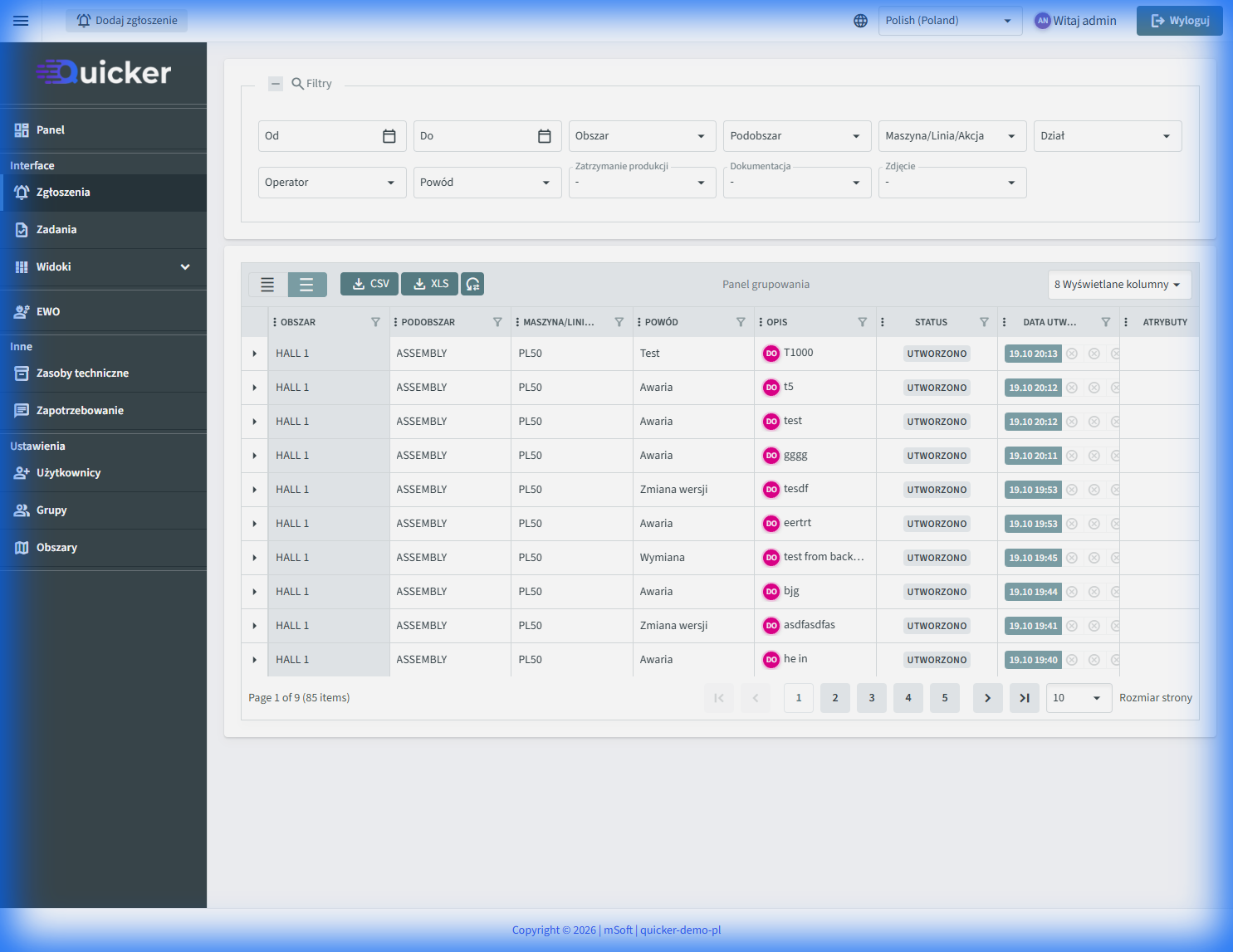This screenshot has width=1233, height=952.
Task: Go to page 3 of results
Action: click(871, 698)
